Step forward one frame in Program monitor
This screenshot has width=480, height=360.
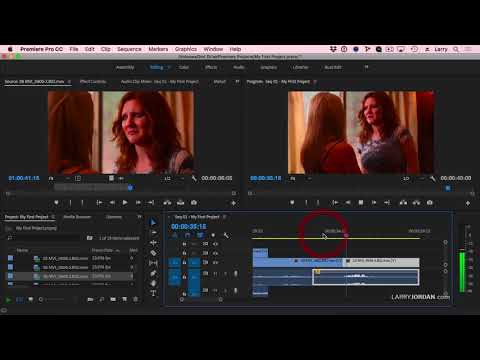click(374, 202)
